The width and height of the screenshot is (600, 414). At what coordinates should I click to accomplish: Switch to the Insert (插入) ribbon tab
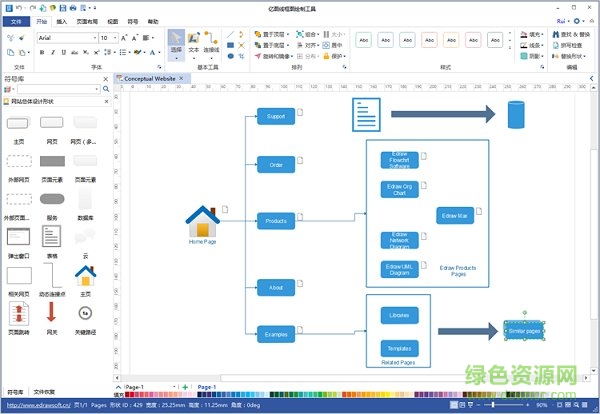tap(62, 21)
